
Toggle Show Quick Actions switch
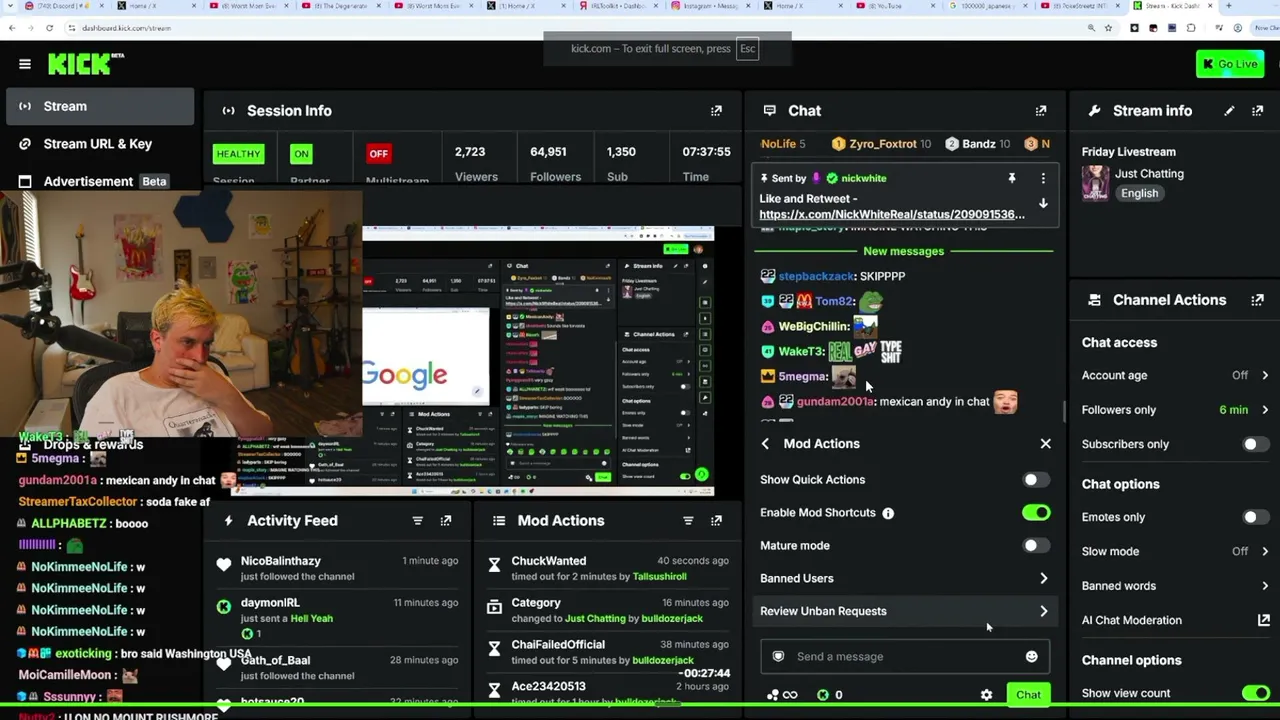(x=1036, y=480)
